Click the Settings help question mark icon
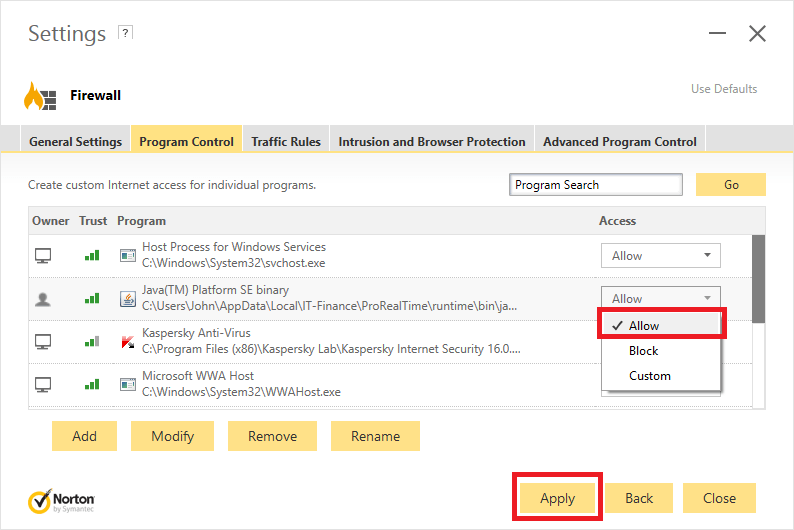794x530 pixels. 125,33
